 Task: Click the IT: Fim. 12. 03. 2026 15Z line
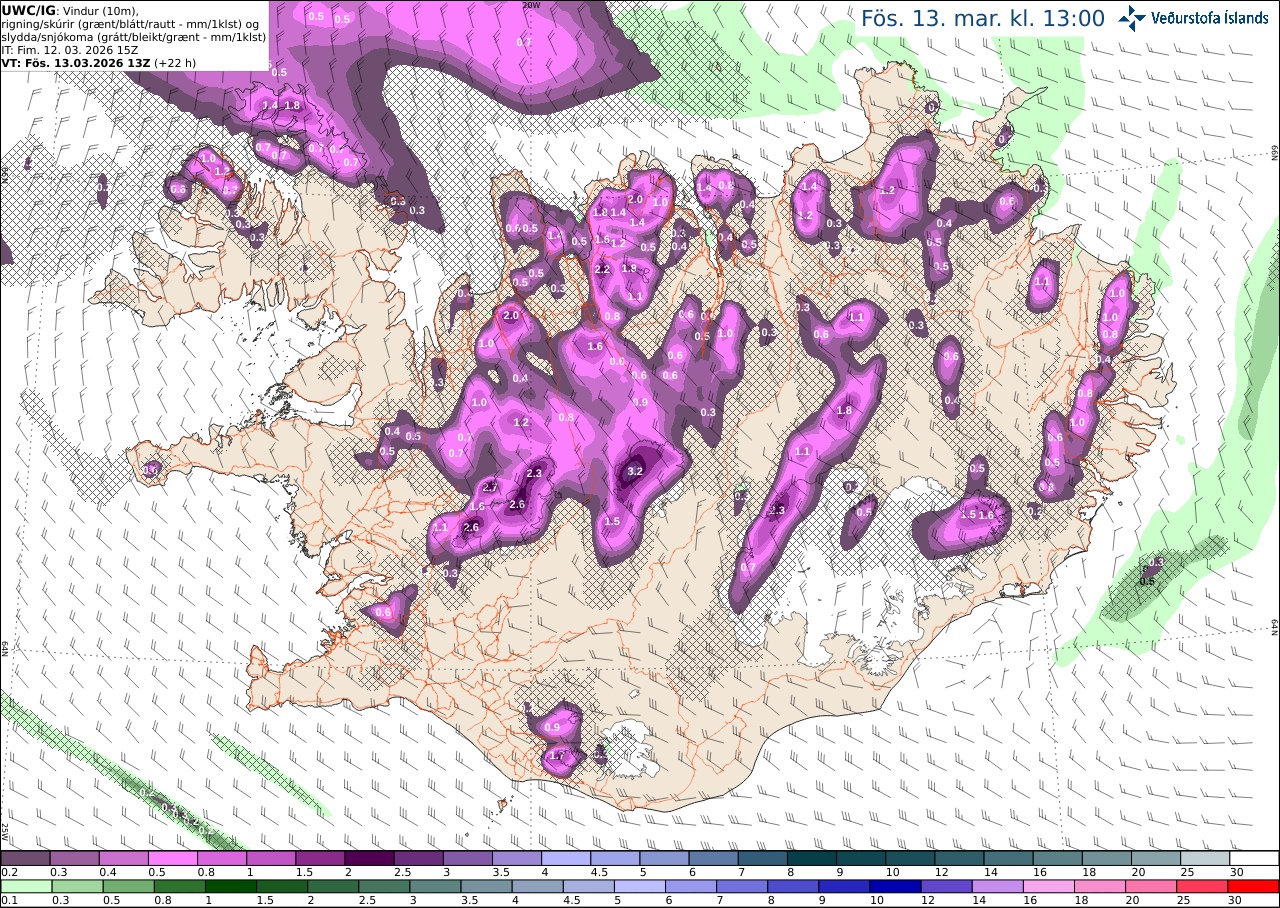coord(70,50)
